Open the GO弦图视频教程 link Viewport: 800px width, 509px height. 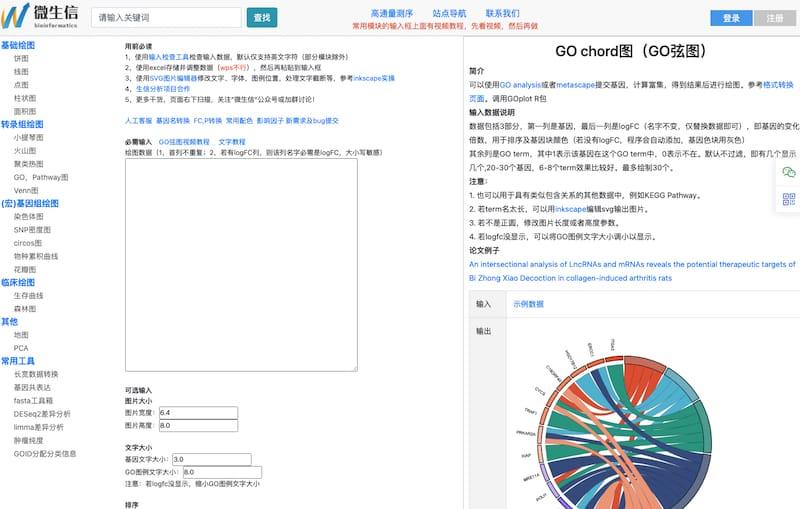(x=184, y=142)
